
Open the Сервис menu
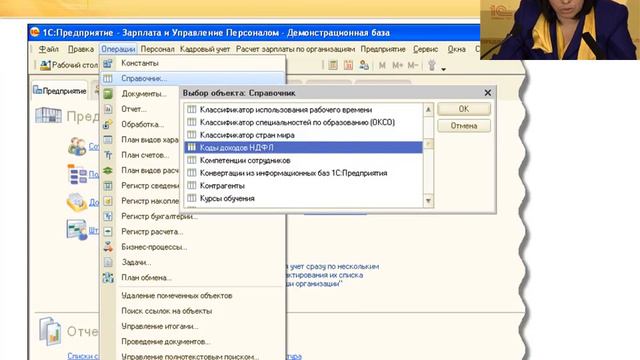tap(425, 49)
